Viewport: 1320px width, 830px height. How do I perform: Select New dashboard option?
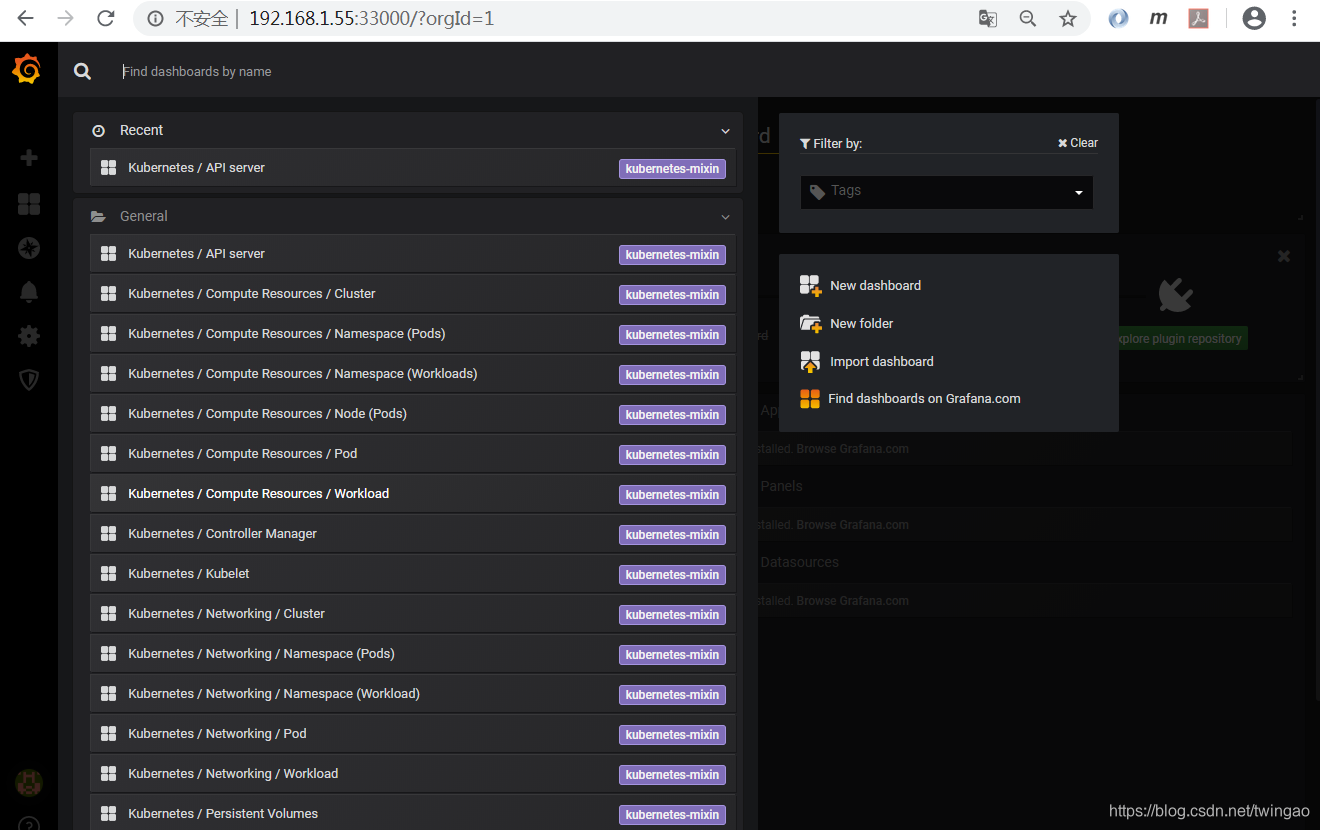(875, 285)
